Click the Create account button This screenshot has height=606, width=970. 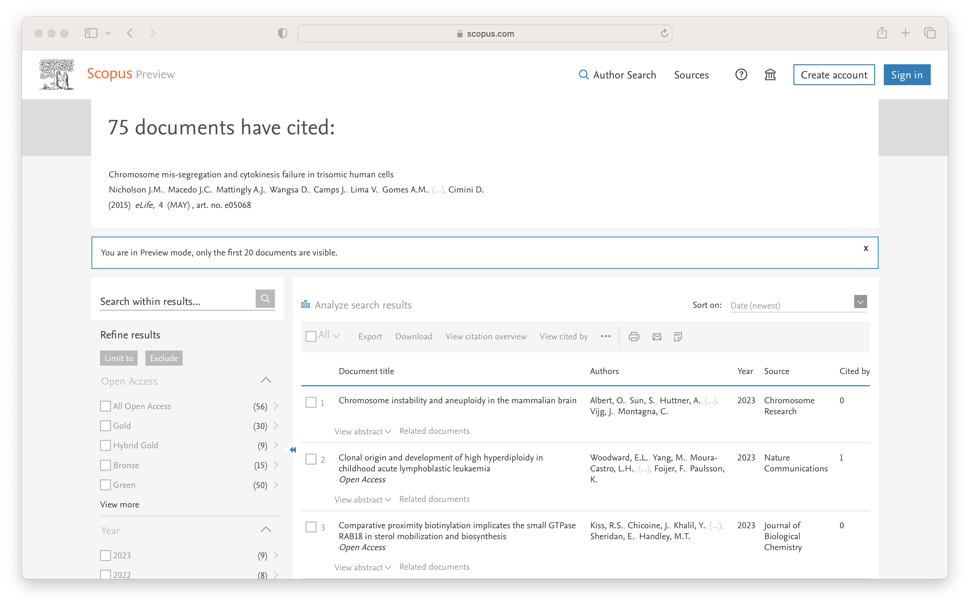tap(833, 74)
